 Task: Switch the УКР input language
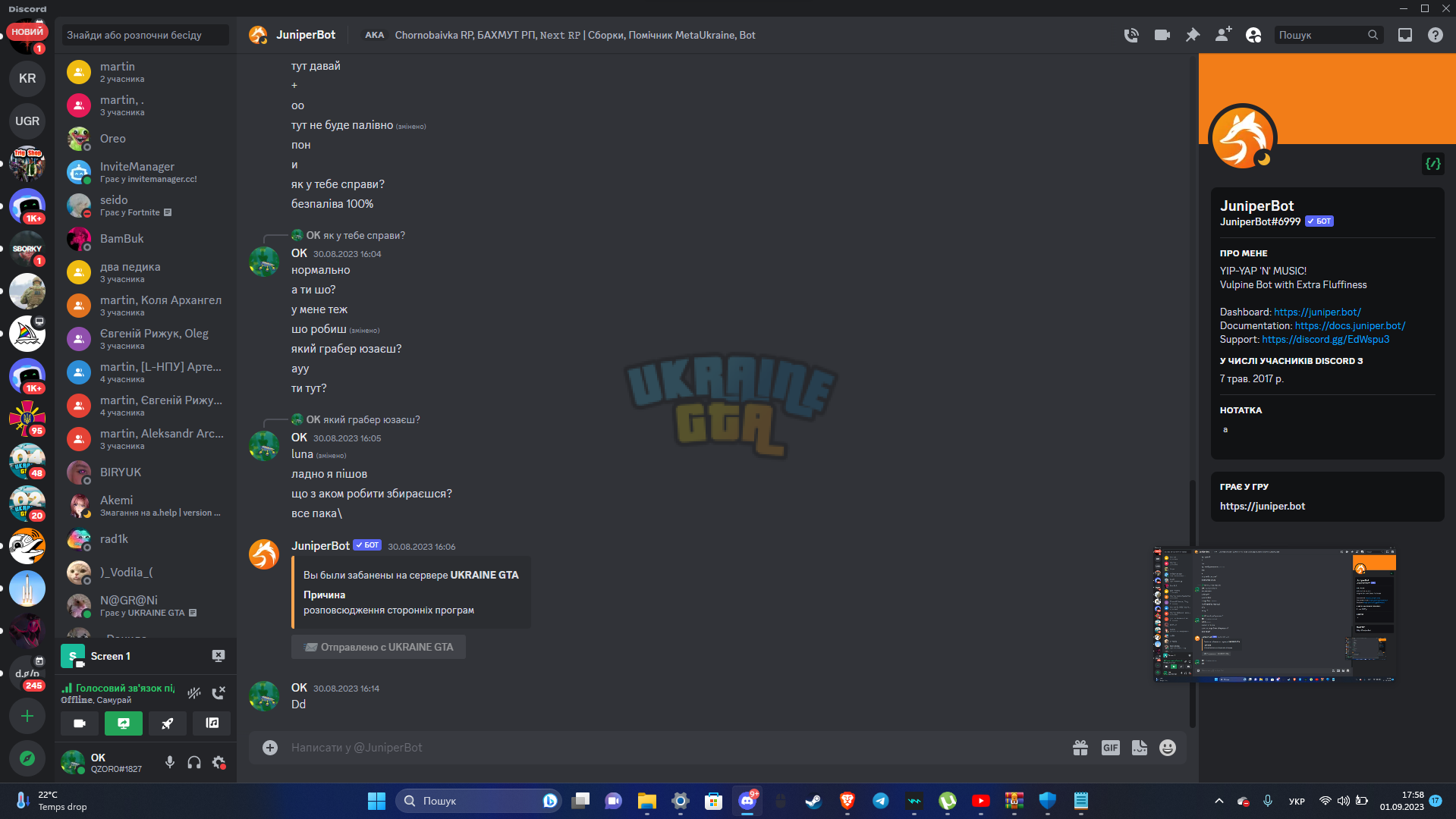[1297, 801]
